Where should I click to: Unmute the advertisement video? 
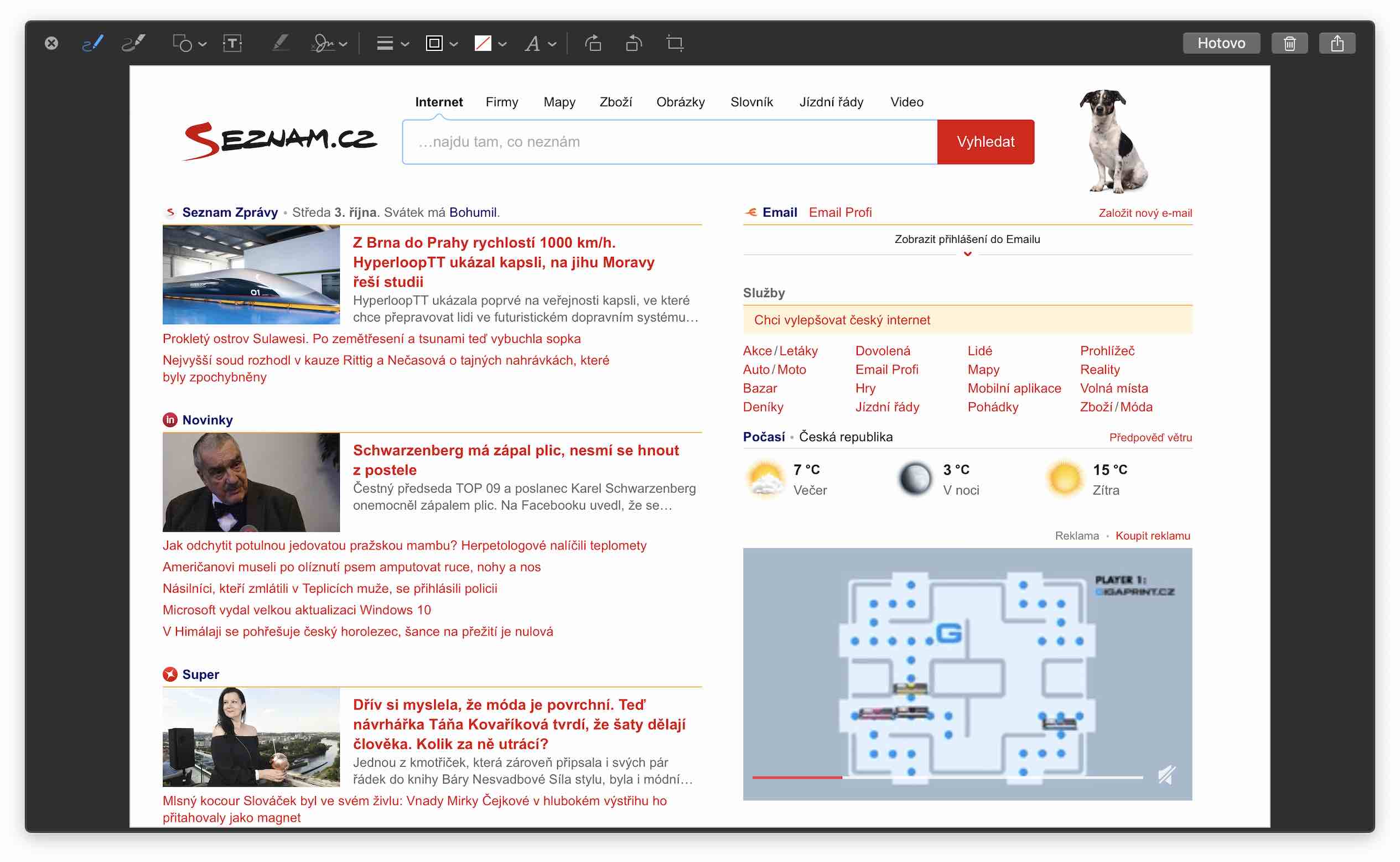point(1166,775)
